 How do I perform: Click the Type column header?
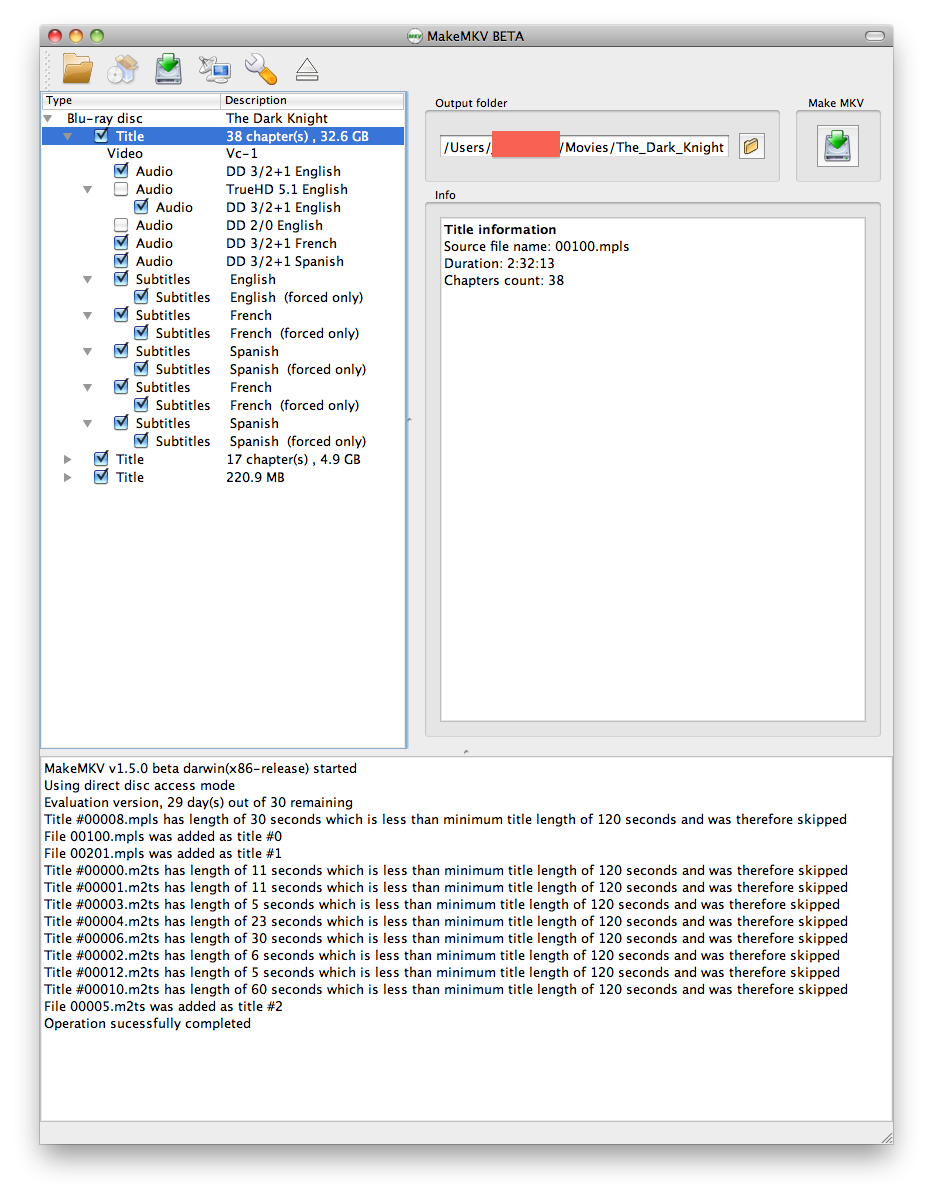131,100
